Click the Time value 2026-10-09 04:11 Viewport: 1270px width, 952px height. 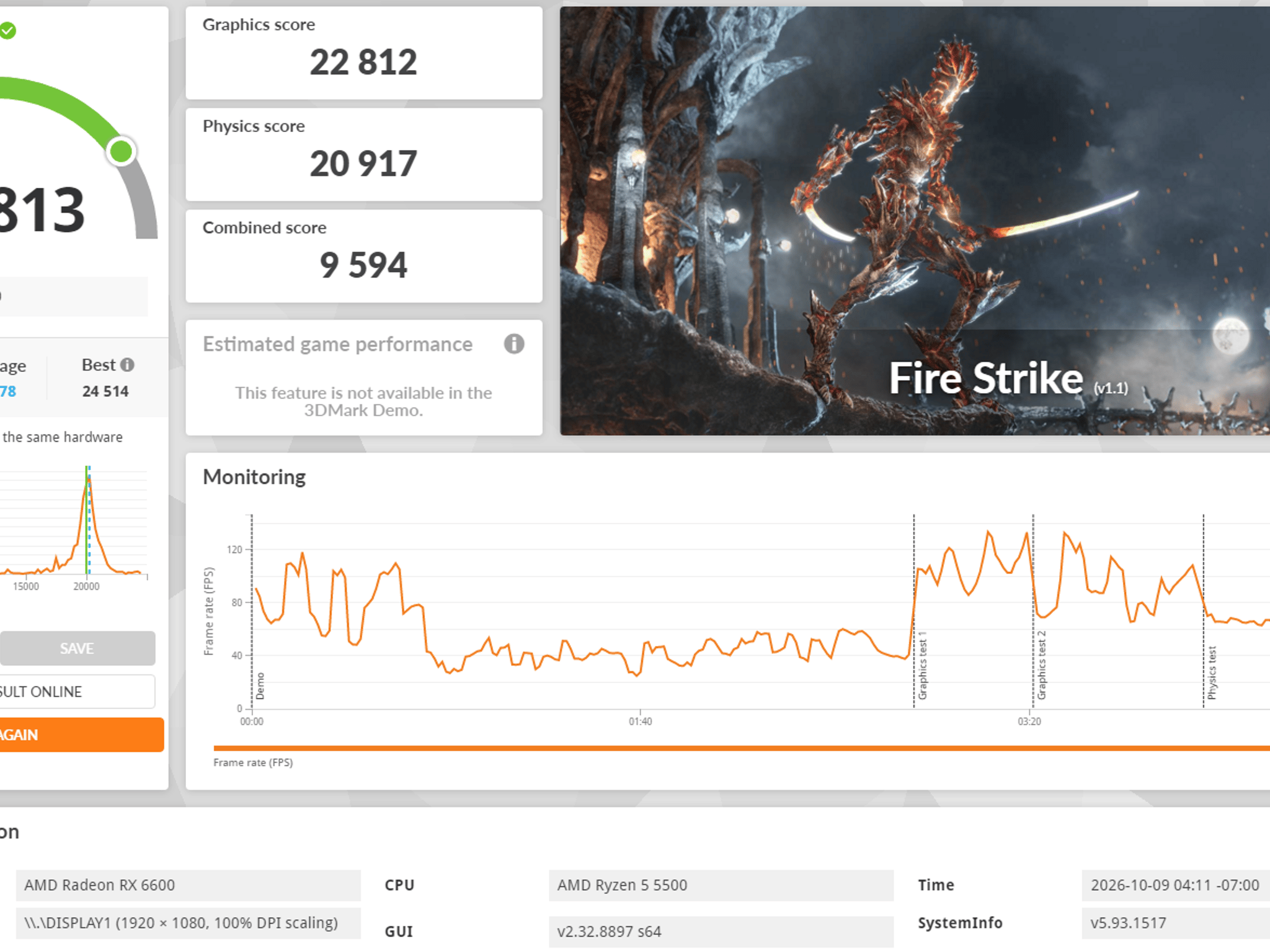tap(1176, 885)
